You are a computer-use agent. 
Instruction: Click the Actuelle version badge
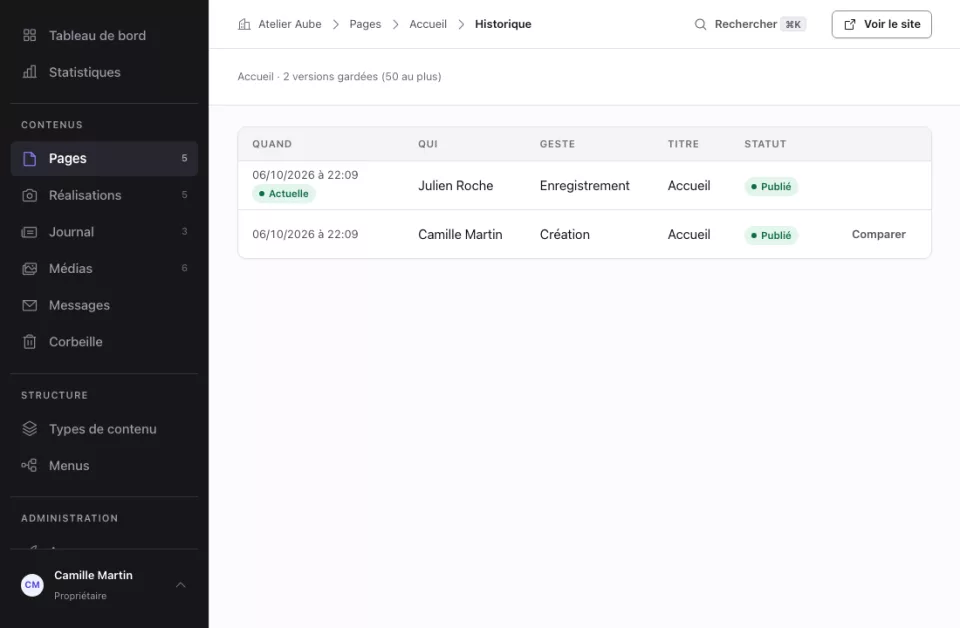click(x=283, y=193)
